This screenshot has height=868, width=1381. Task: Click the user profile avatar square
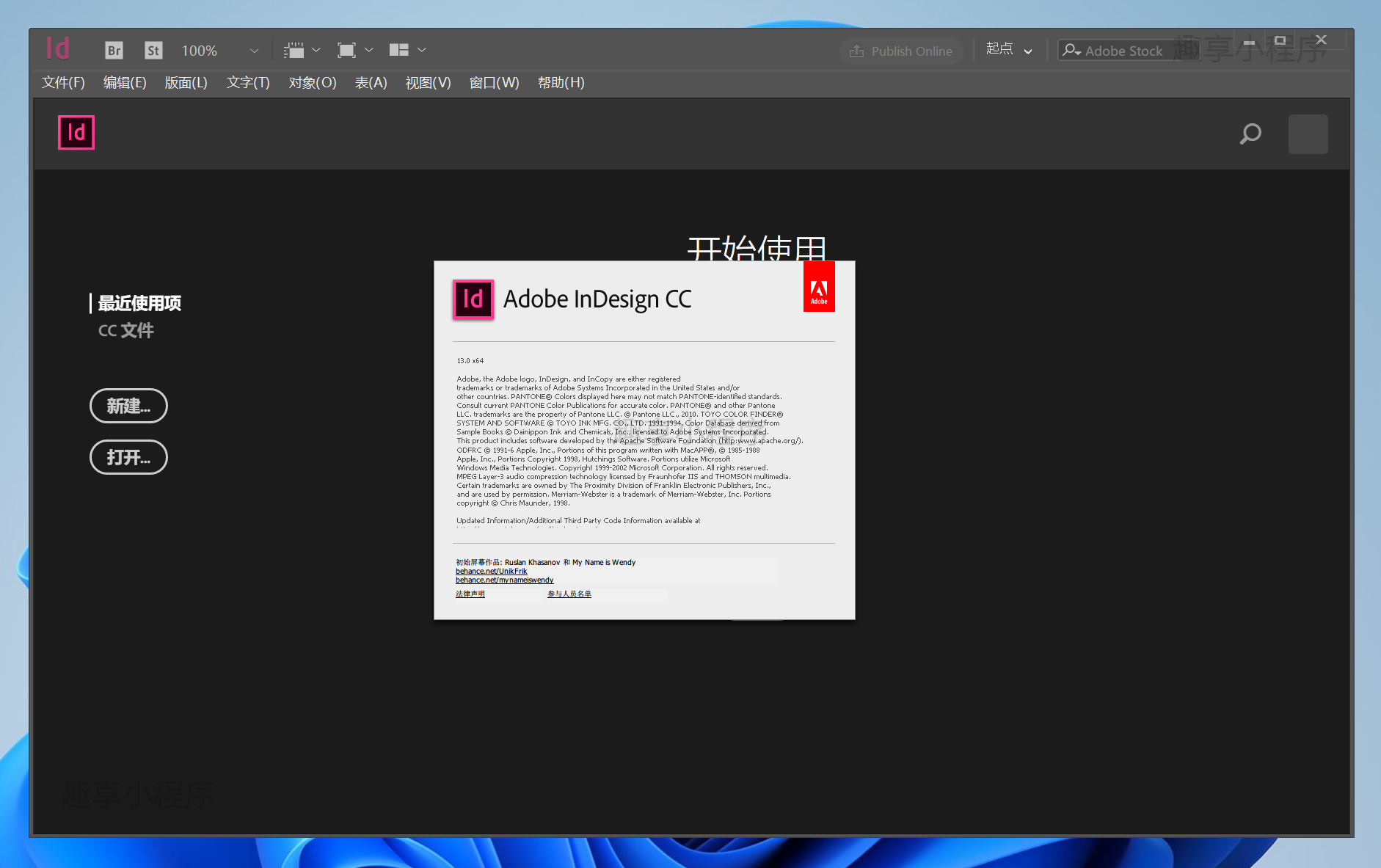1308,134
